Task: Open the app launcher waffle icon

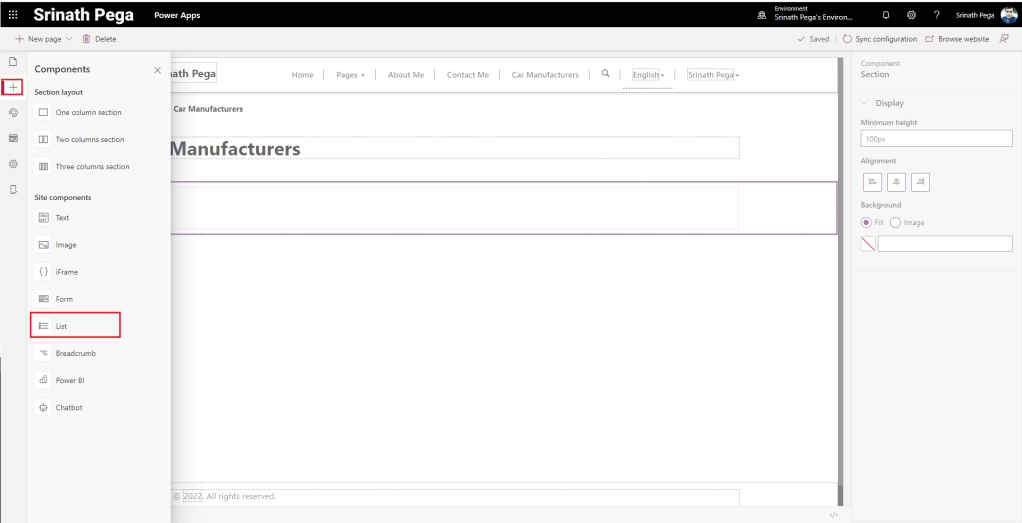Action: 13,15
